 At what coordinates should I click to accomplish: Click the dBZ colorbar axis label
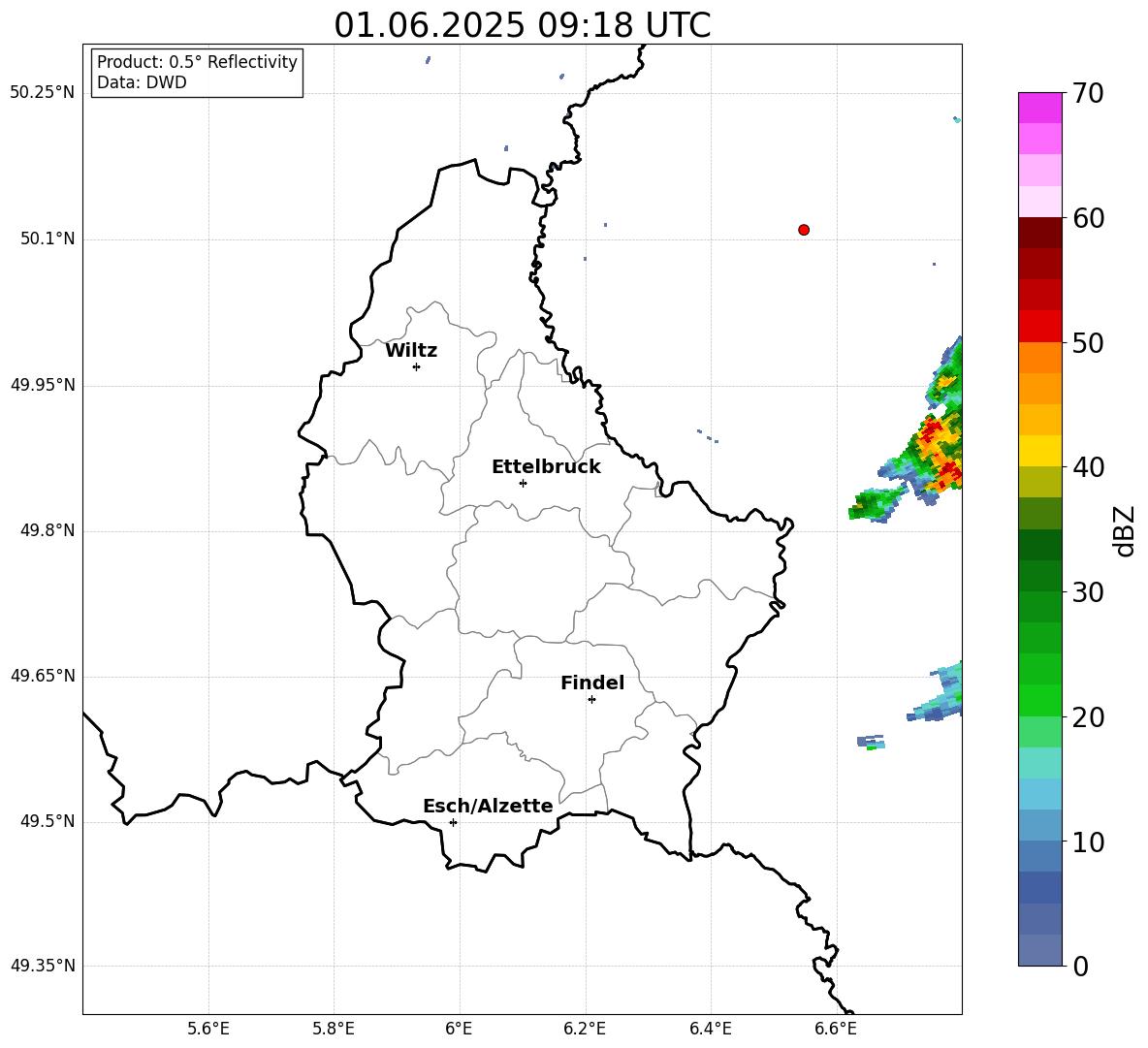click(1124, 530)
